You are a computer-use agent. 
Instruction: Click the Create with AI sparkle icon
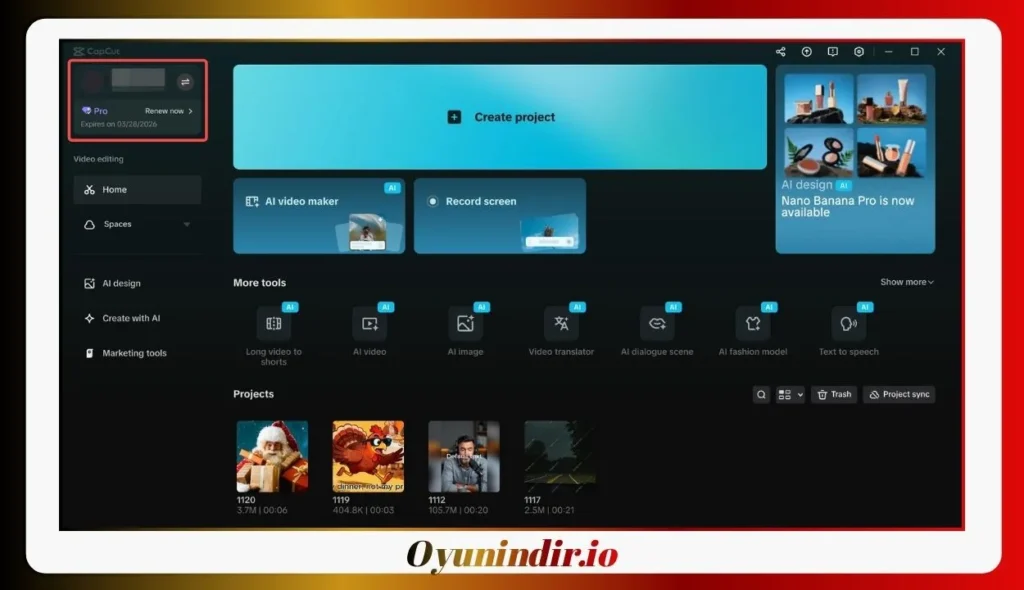(x=89, y=318)
